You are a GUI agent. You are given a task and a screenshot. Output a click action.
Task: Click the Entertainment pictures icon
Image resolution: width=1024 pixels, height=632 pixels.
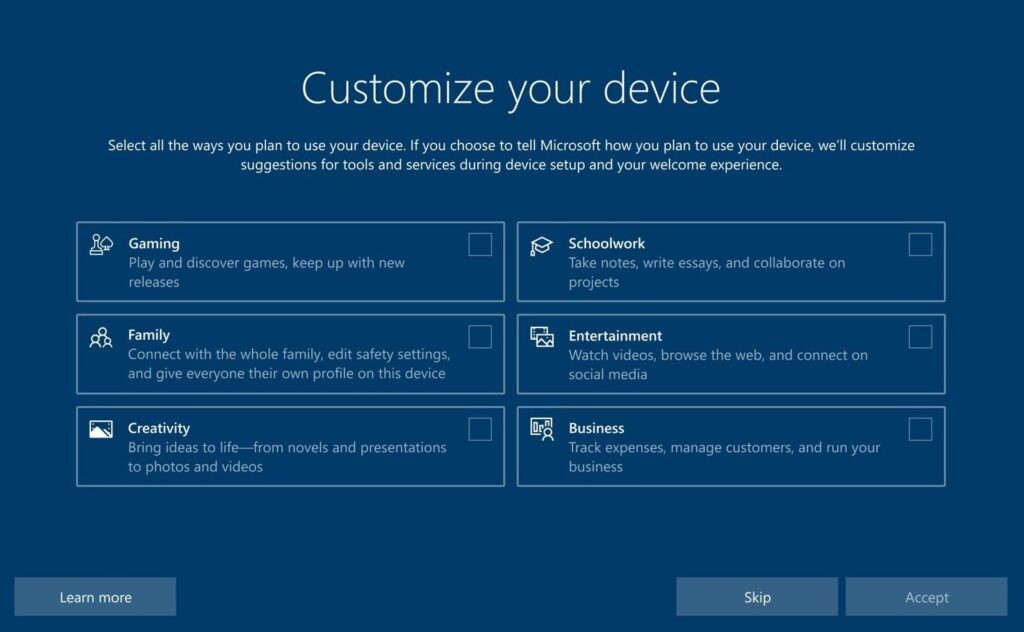pos(541,337)
